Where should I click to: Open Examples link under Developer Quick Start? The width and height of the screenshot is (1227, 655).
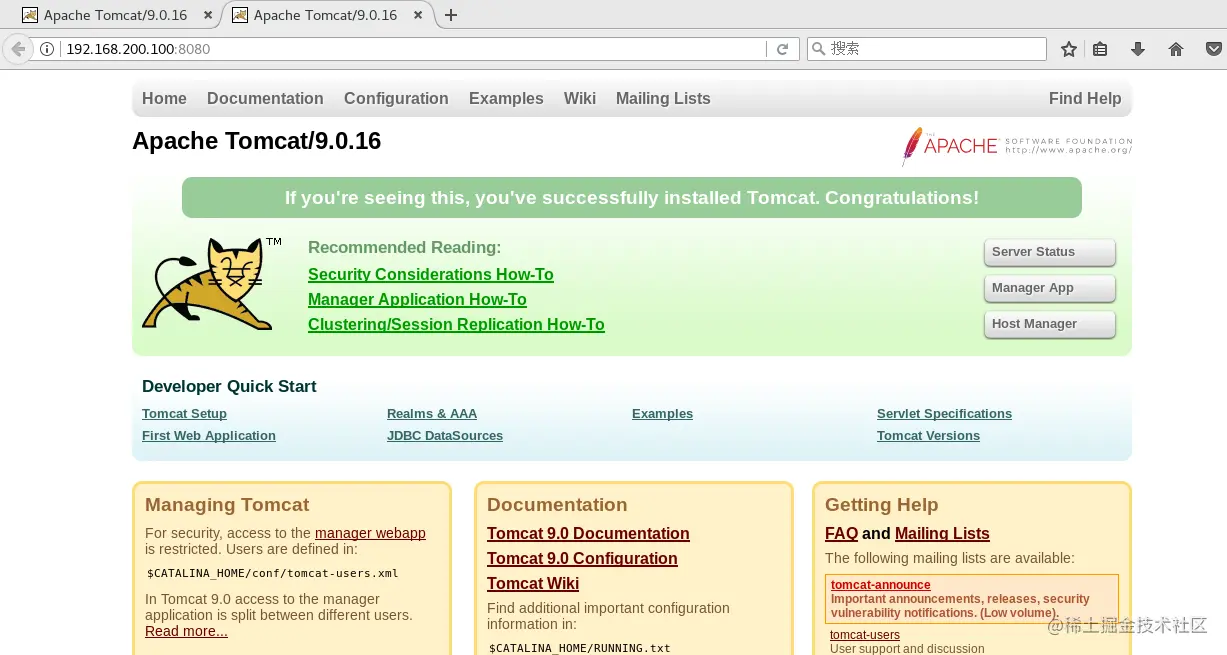point(662,414)
